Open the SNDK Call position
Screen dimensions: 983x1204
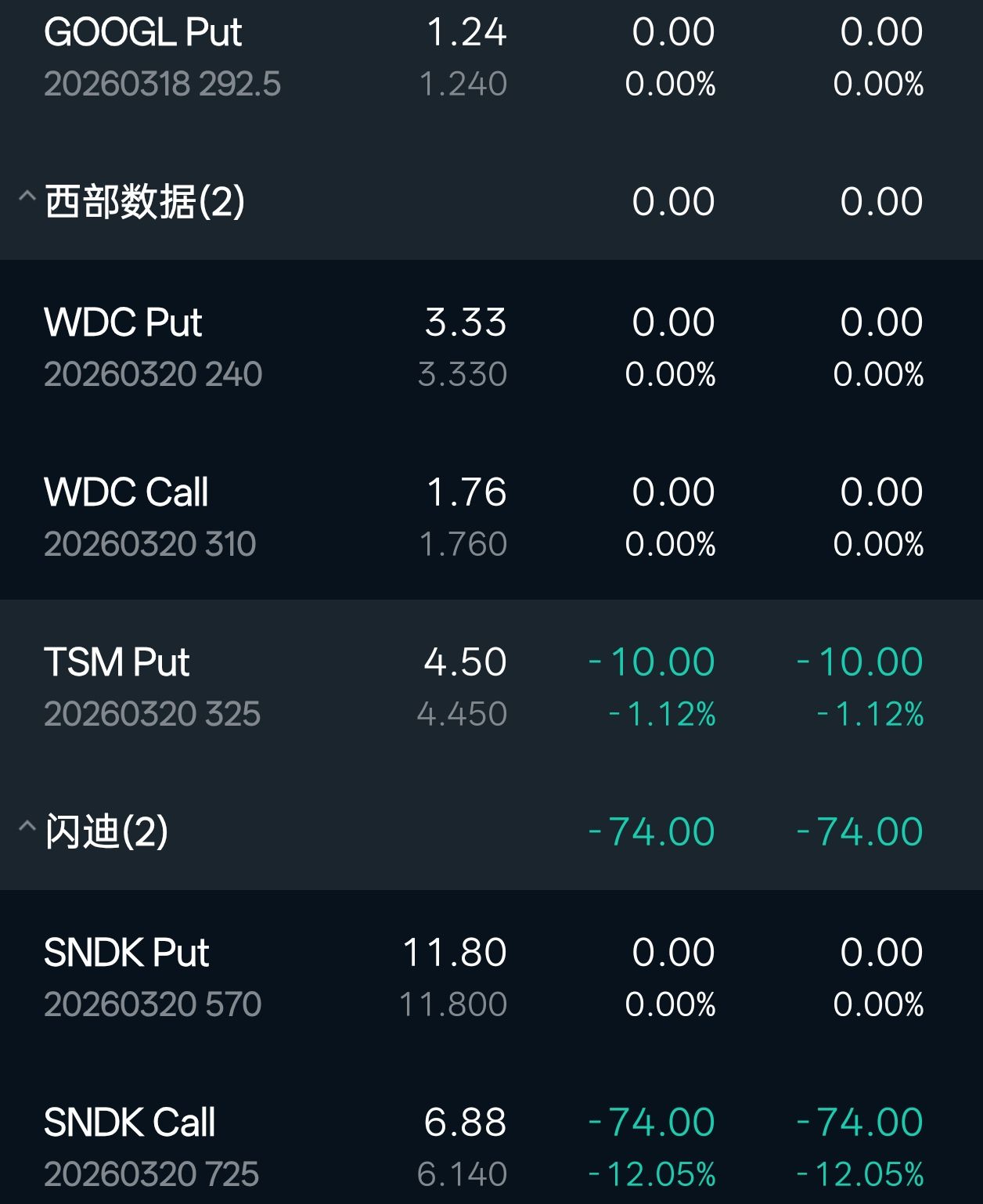130,1123
